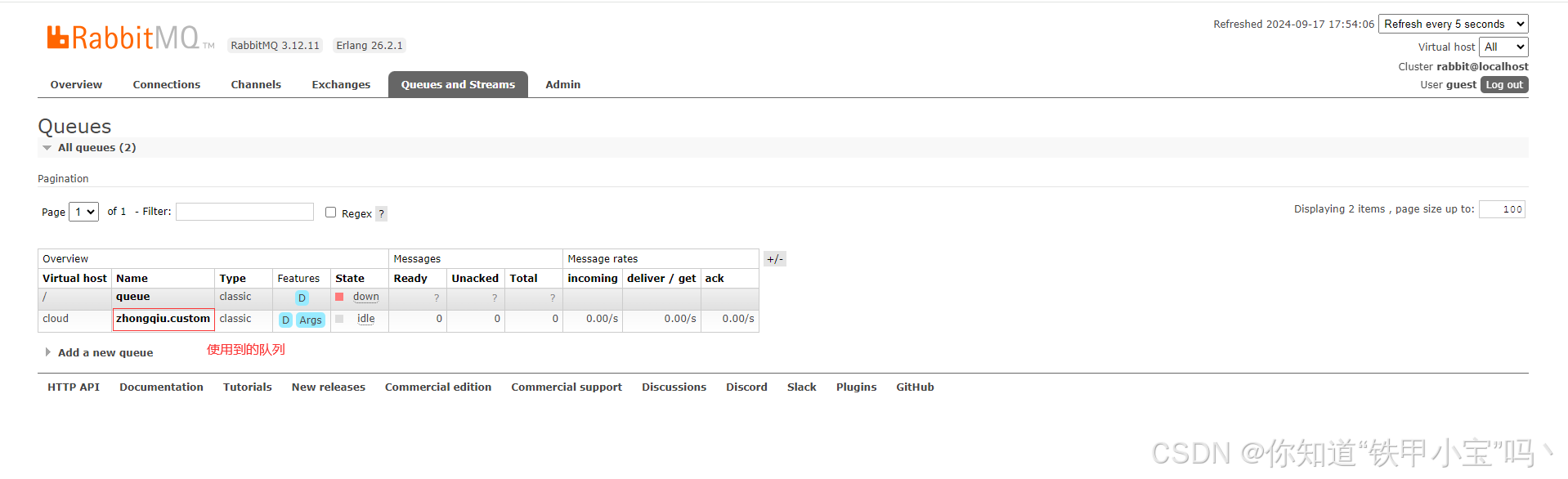This screenshot has height=479, width=1568.
Task: Go to the Connections tab
Action: 167,84
